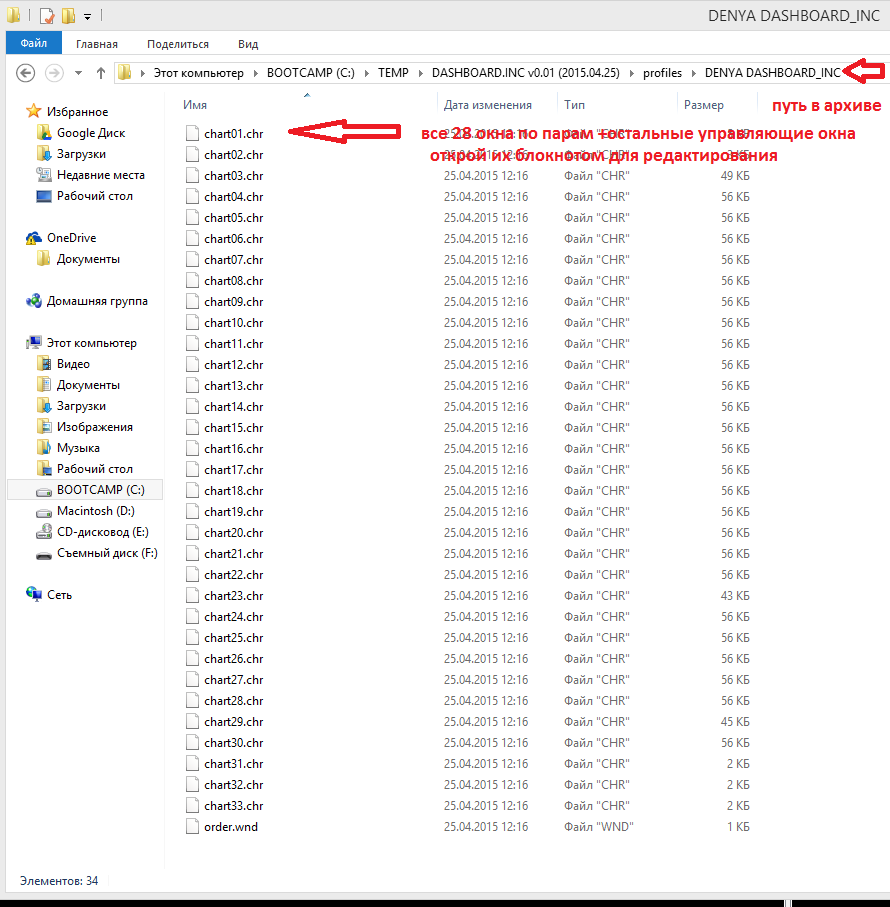890x907 pixels.
Task: Open Недавние места in favorites
Action: click(x=101, y=175)
